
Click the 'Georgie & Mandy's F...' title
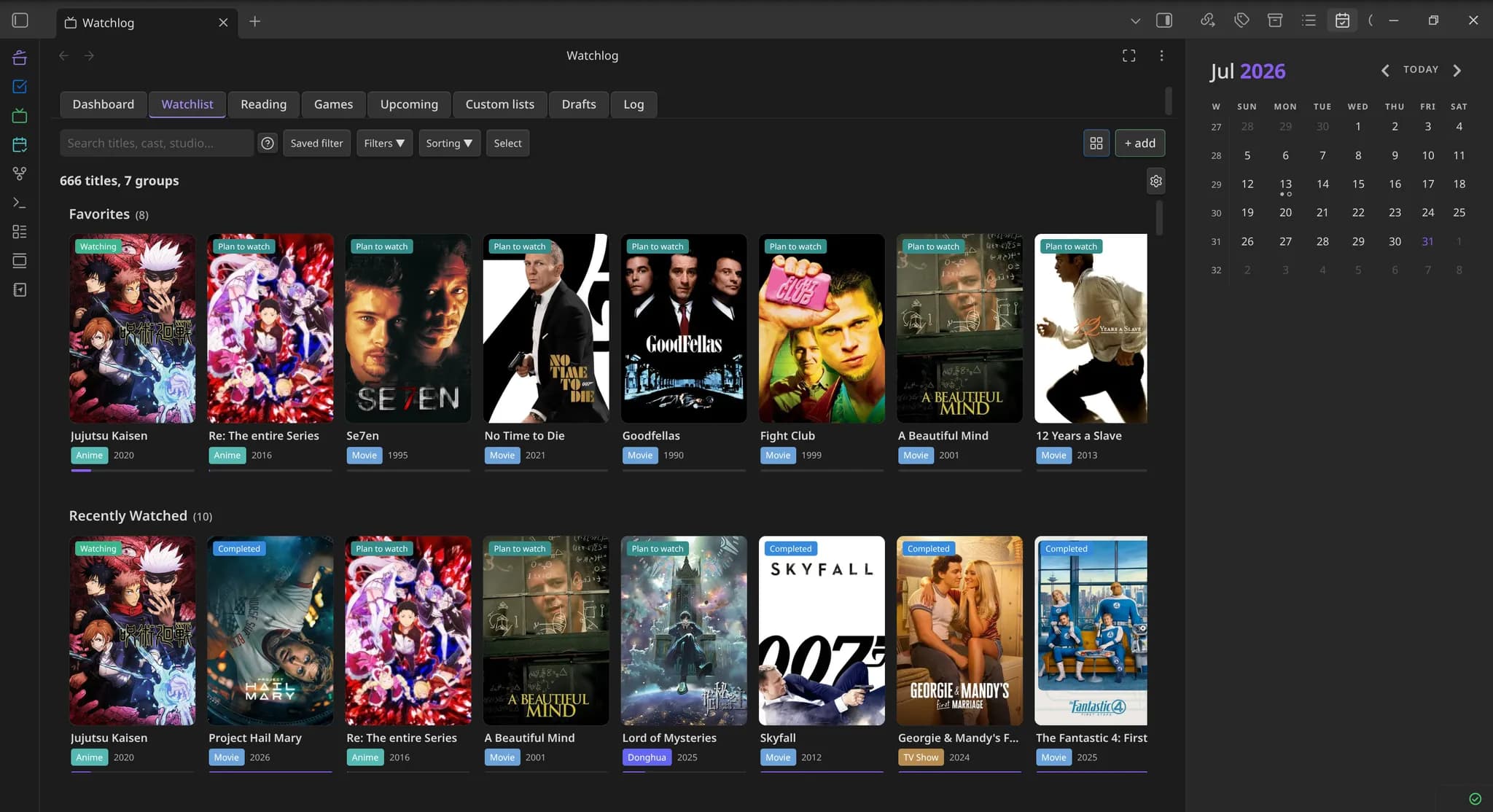[958, 738]
